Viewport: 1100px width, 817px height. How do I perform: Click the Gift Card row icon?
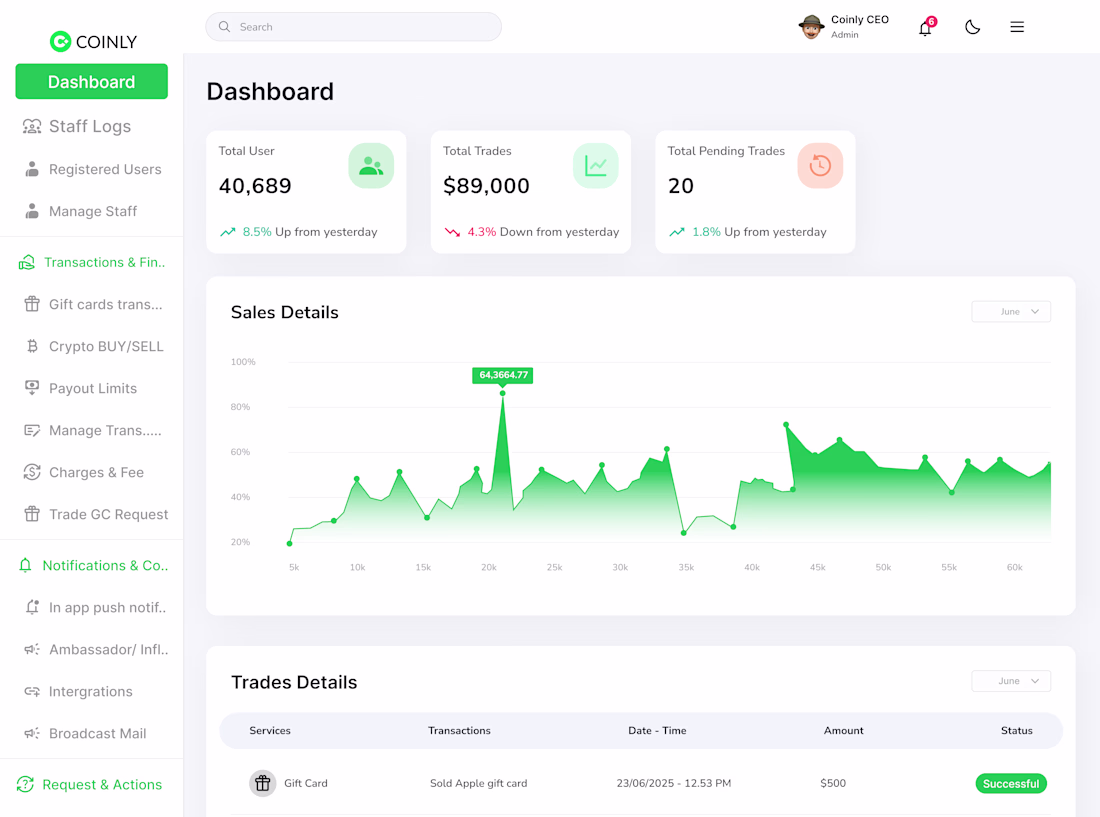tap(262, 783)
